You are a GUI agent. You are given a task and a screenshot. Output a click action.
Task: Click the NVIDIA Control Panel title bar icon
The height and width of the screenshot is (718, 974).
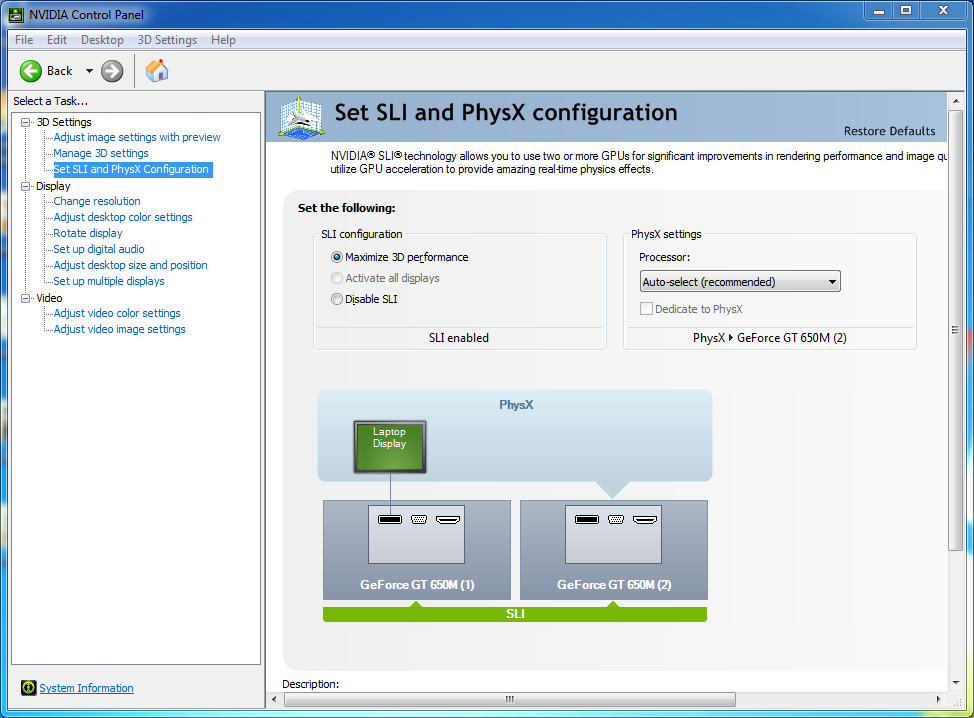click(16, 14)
